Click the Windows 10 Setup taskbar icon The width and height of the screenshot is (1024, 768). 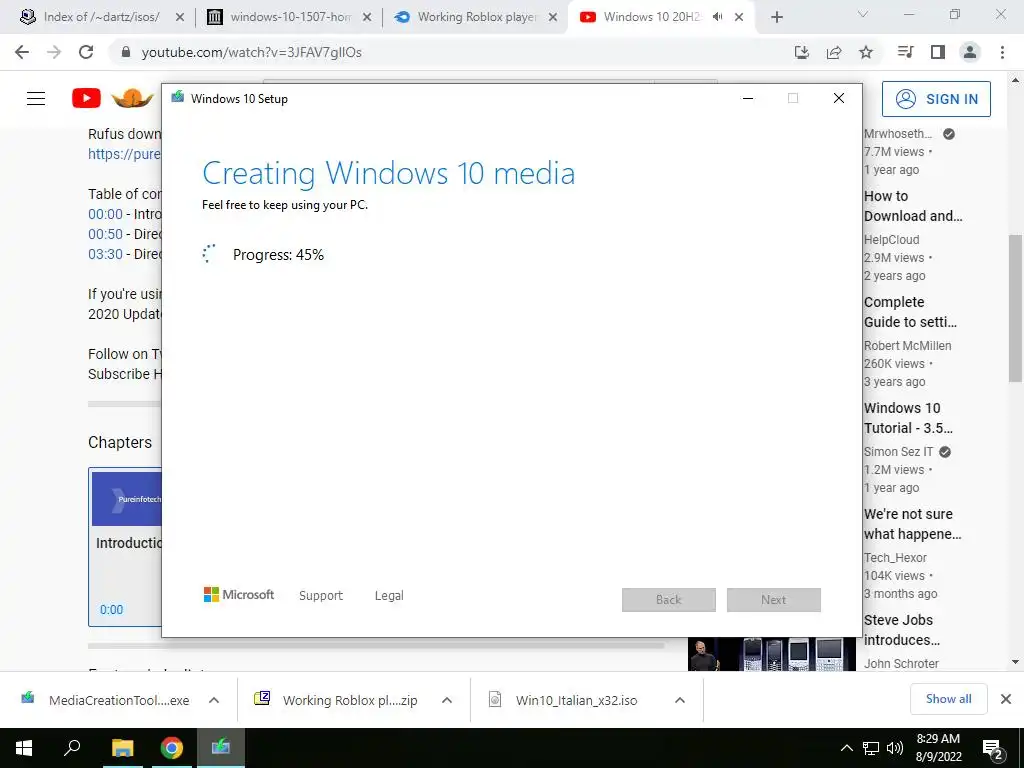[x=221, y=748]
